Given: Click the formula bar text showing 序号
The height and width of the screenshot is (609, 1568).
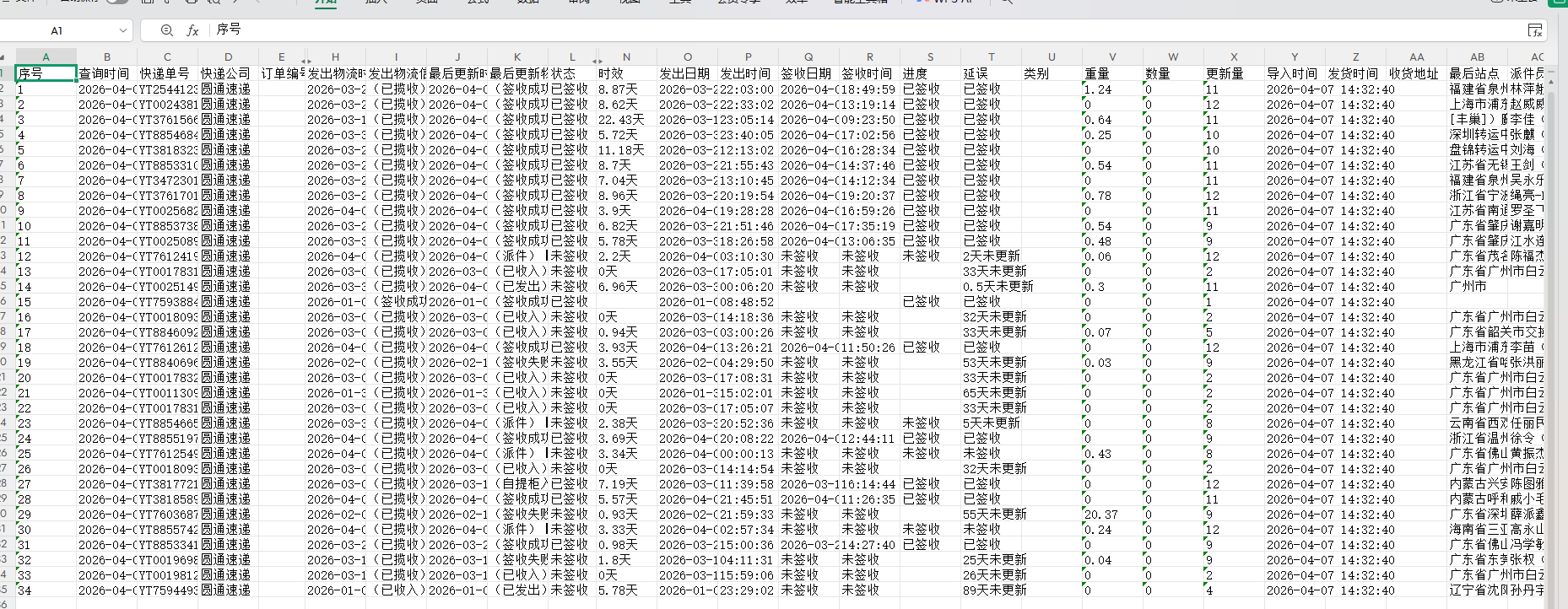Looking at the screenshot, I should point(229,30).
